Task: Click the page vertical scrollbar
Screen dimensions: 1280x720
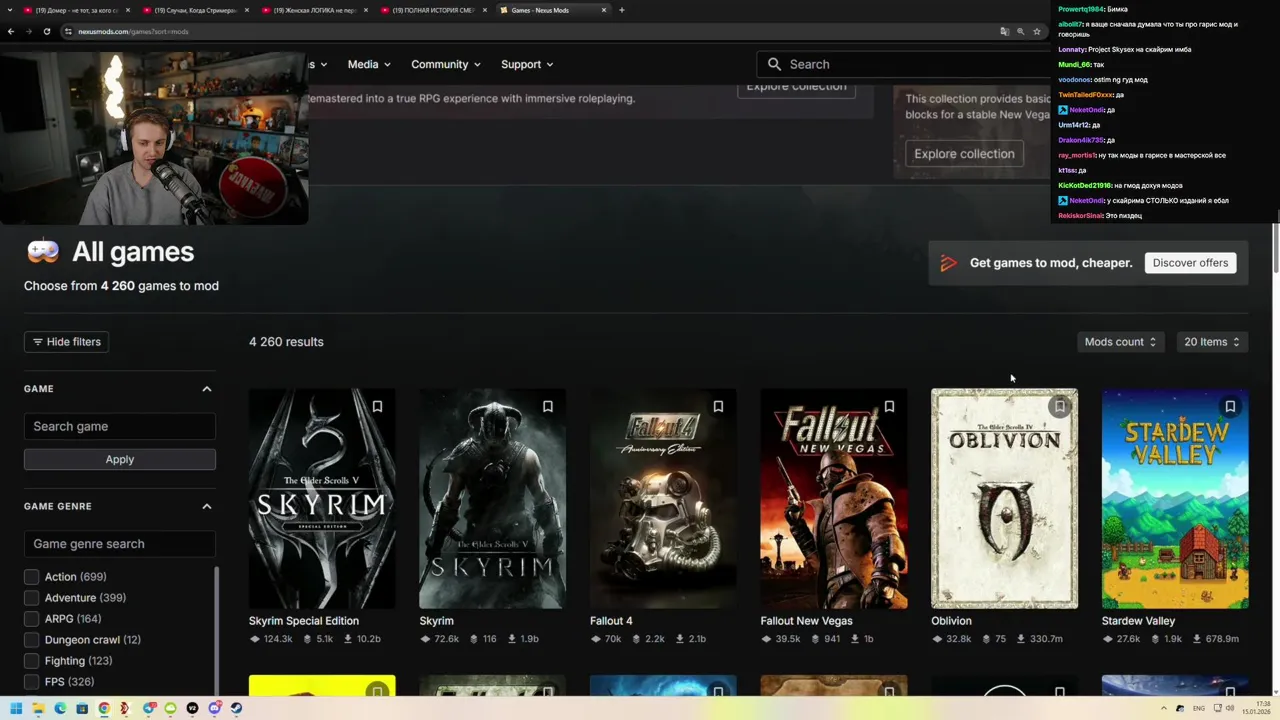Action: tap(1275, 249)
